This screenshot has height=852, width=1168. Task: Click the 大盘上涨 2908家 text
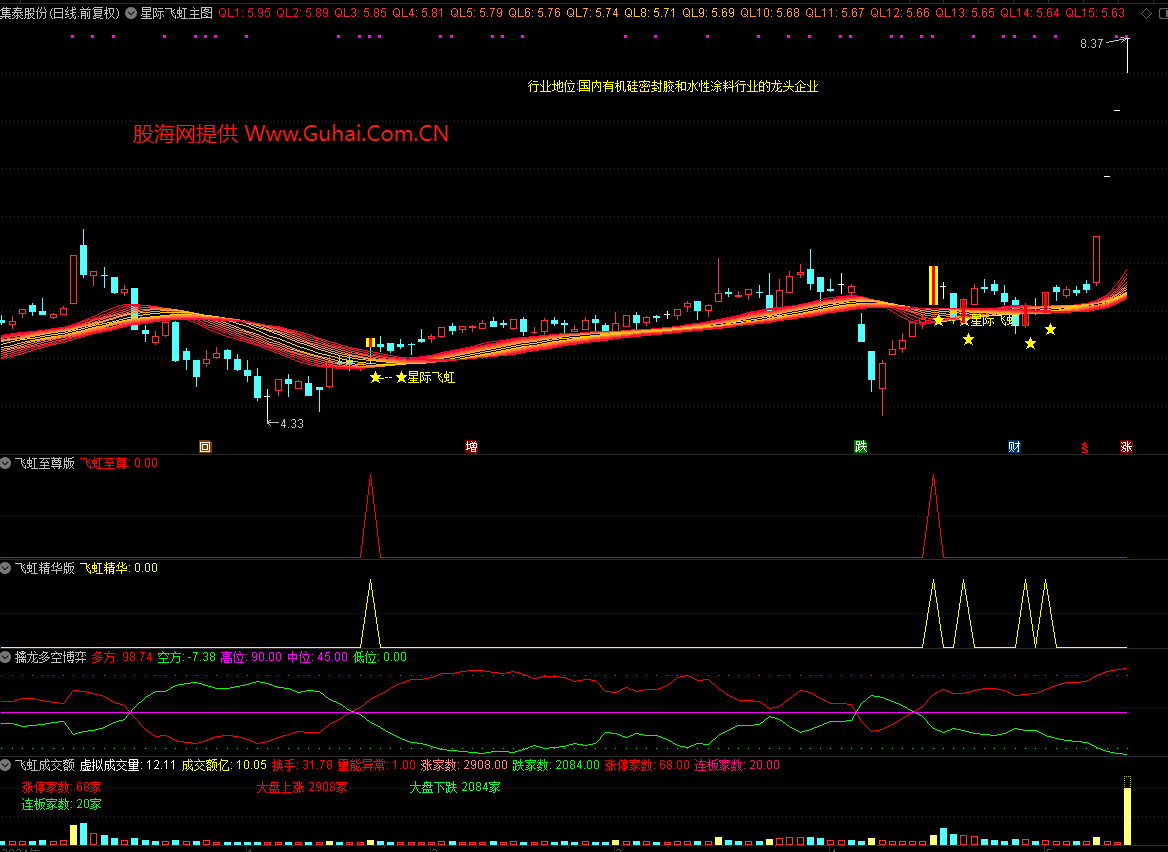[x=302, y=787]
